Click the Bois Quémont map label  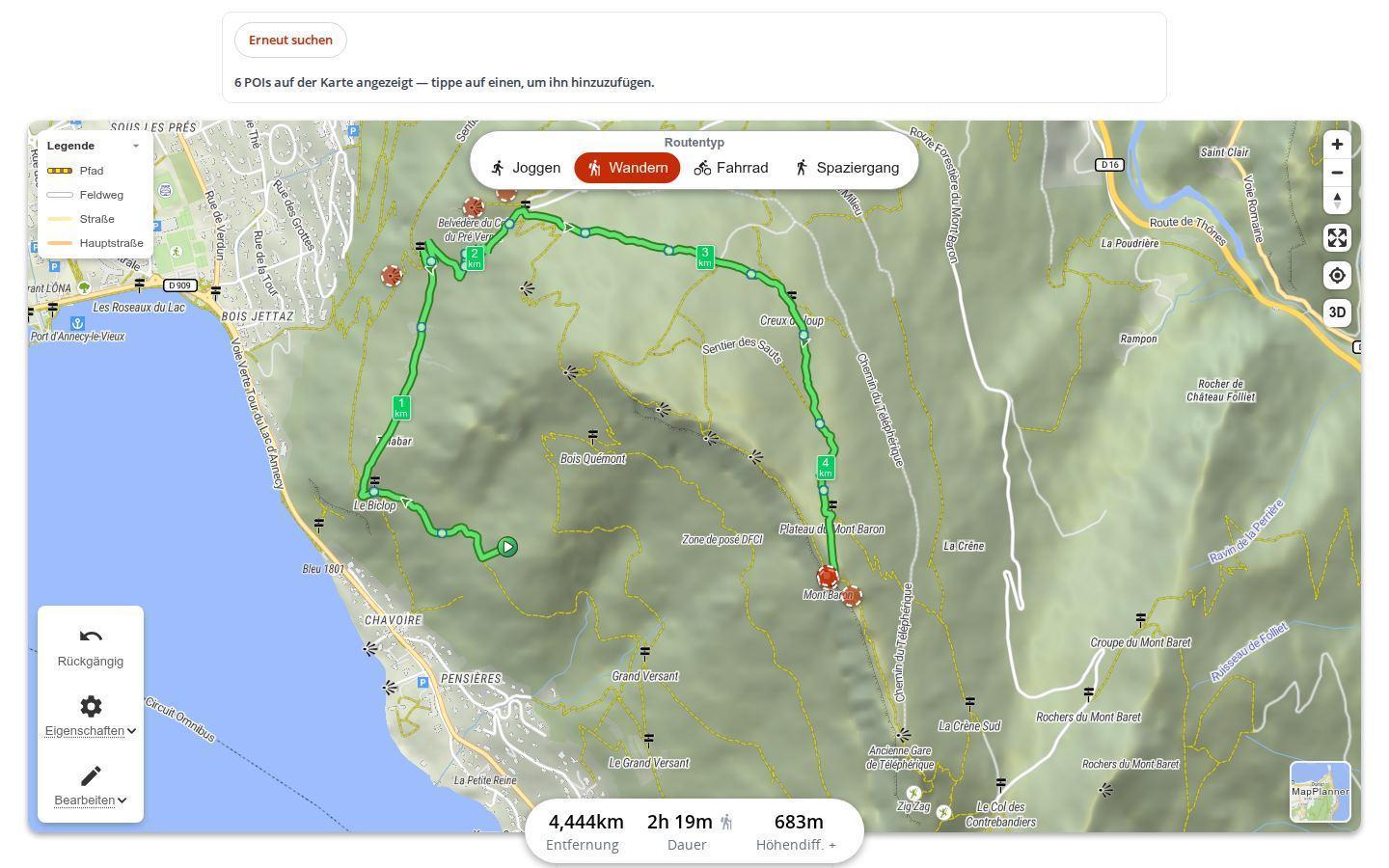tap(592, 459)
